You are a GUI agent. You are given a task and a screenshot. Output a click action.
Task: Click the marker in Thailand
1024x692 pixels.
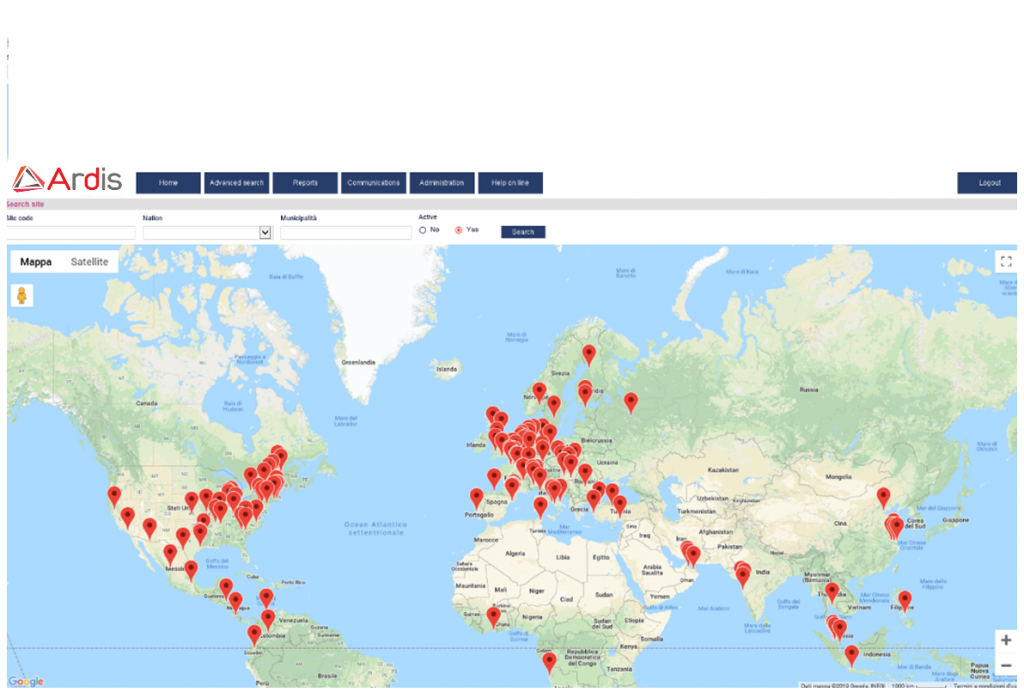click(x=831, y=593)
